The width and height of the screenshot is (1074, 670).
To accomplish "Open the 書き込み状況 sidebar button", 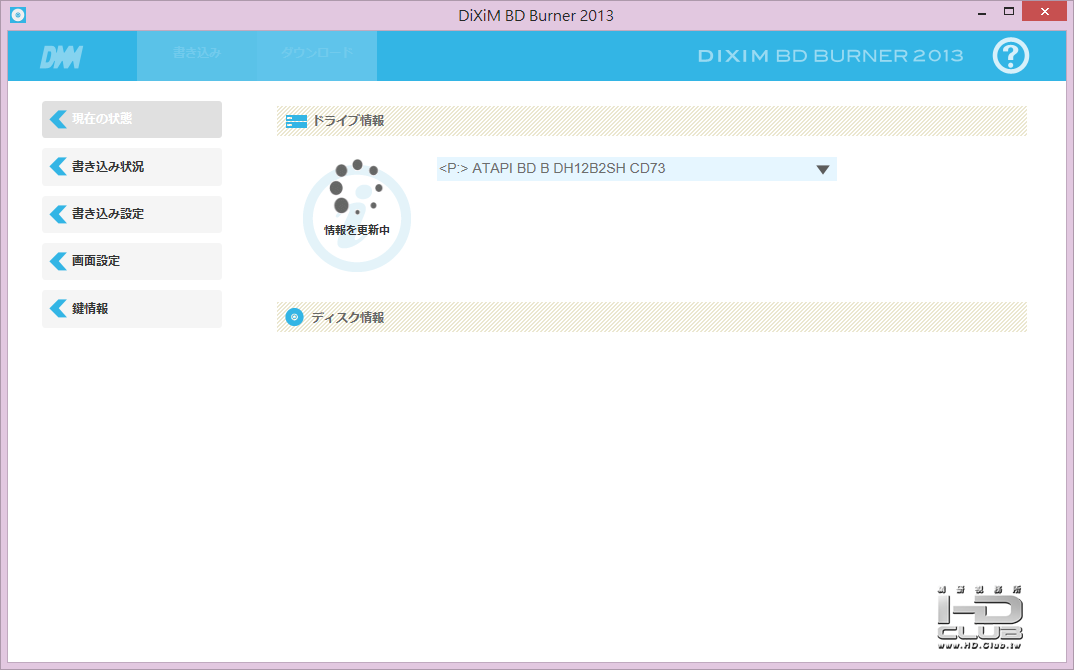I will coord(132,166).
